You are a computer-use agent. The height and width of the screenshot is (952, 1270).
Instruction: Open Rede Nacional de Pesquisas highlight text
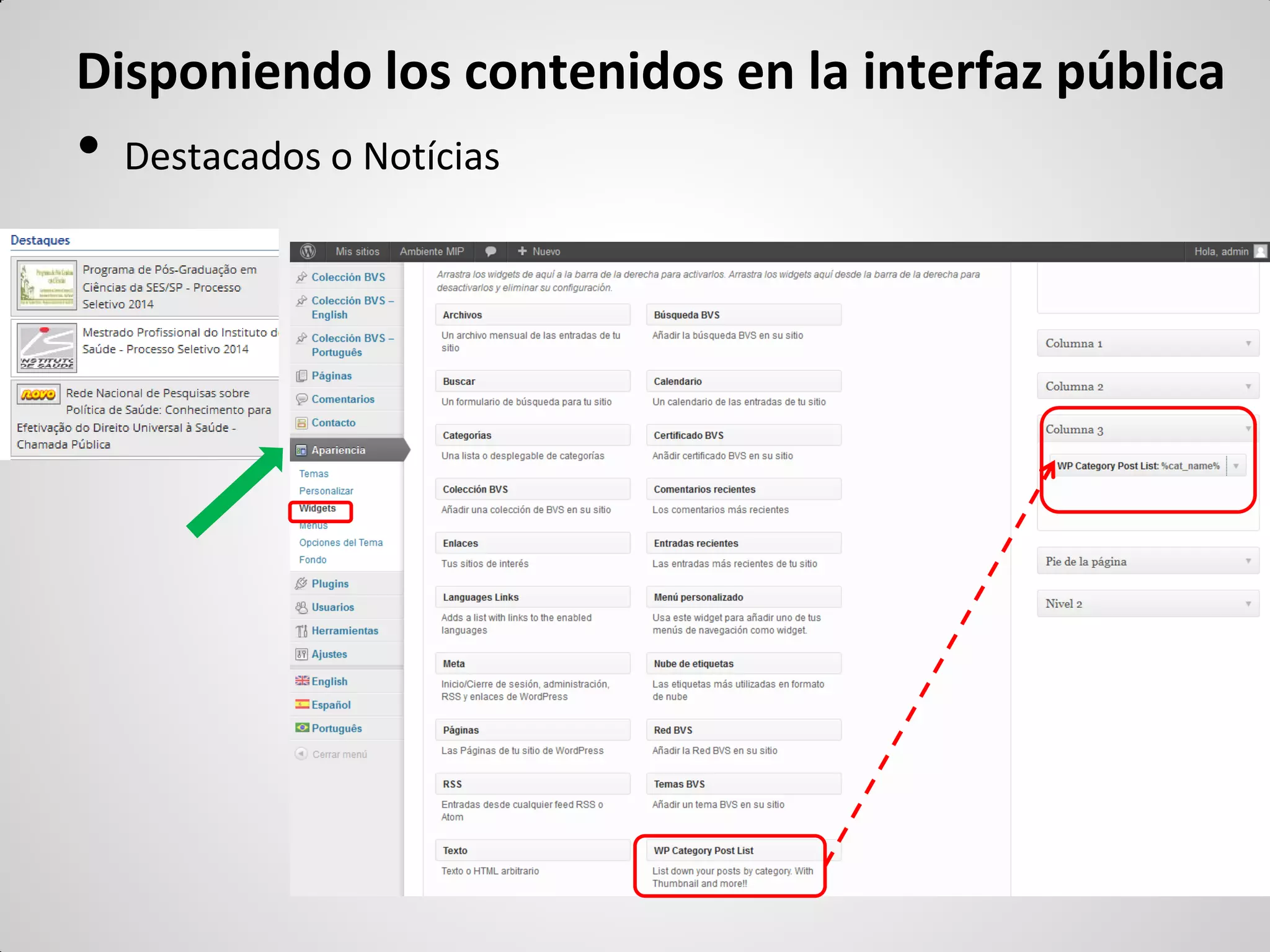coord(144,418)
